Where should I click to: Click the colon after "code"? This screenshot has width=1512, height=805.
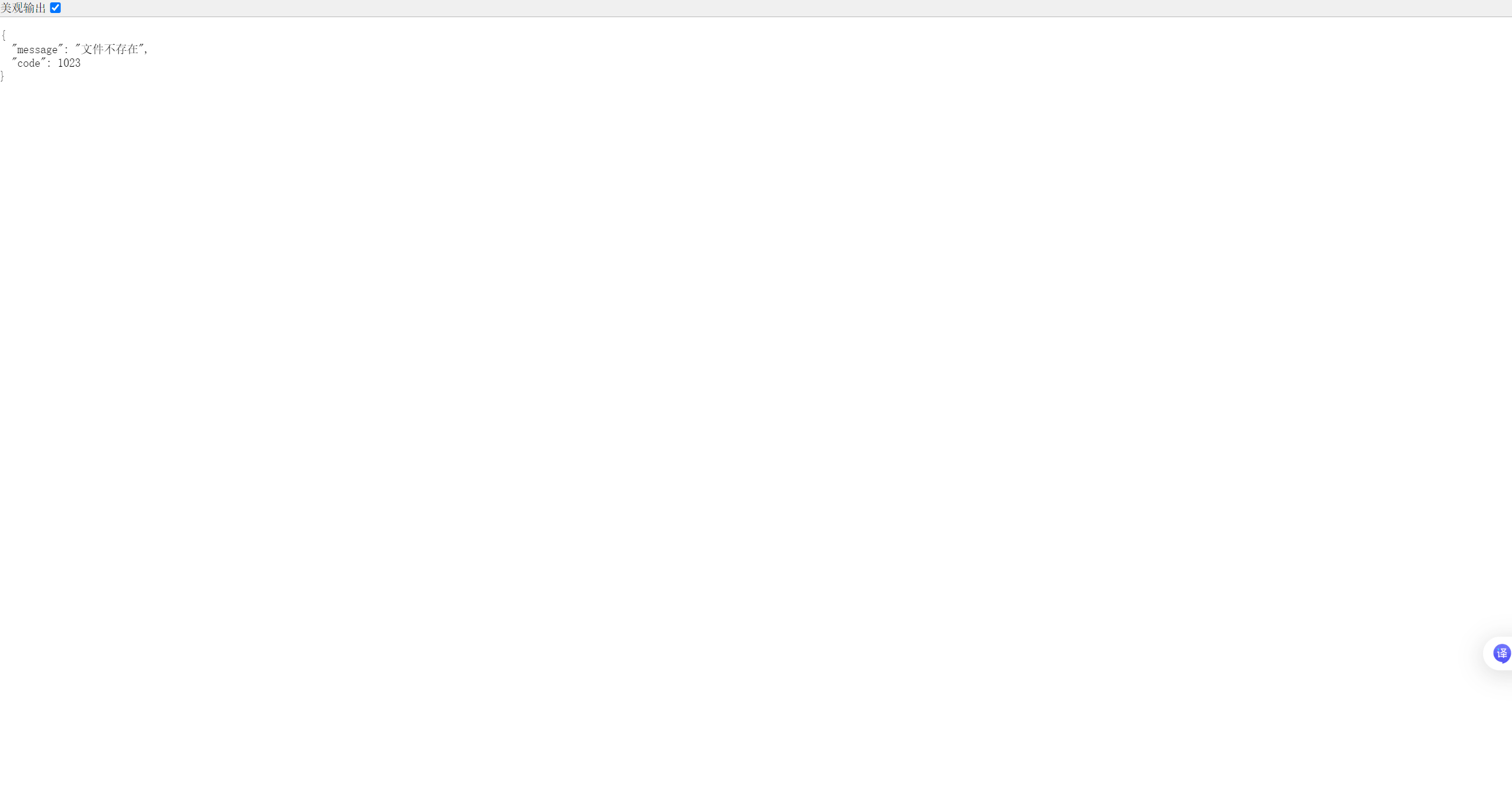49,64
